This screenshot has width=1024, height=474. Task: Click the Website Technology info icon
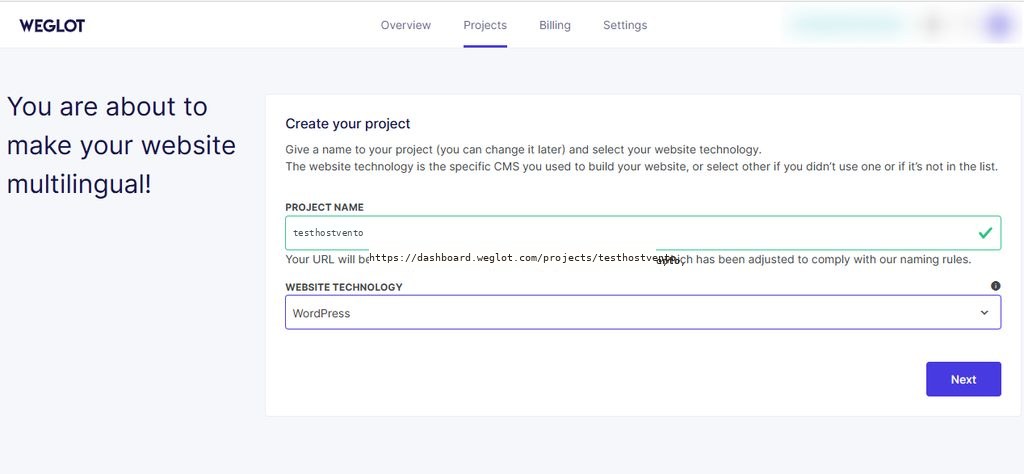995,286
